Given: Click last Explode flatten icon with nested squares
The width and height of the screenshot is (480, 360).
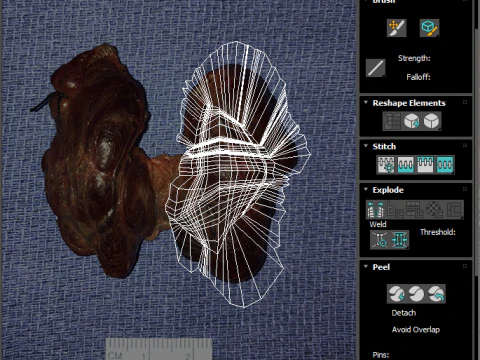Looking at the screenshot, I should pos(454,209).
